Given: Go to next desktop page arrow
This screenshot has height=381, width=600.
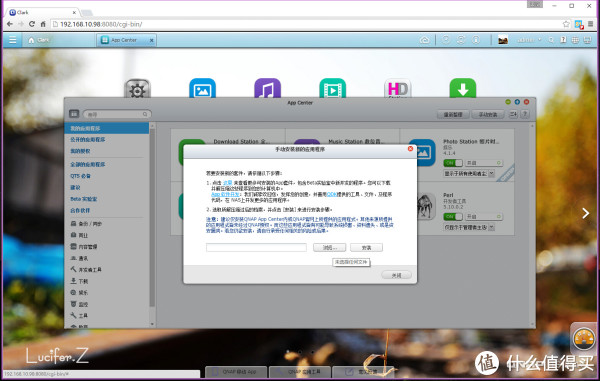Looking at the screenshot, I should click(585, 213).
